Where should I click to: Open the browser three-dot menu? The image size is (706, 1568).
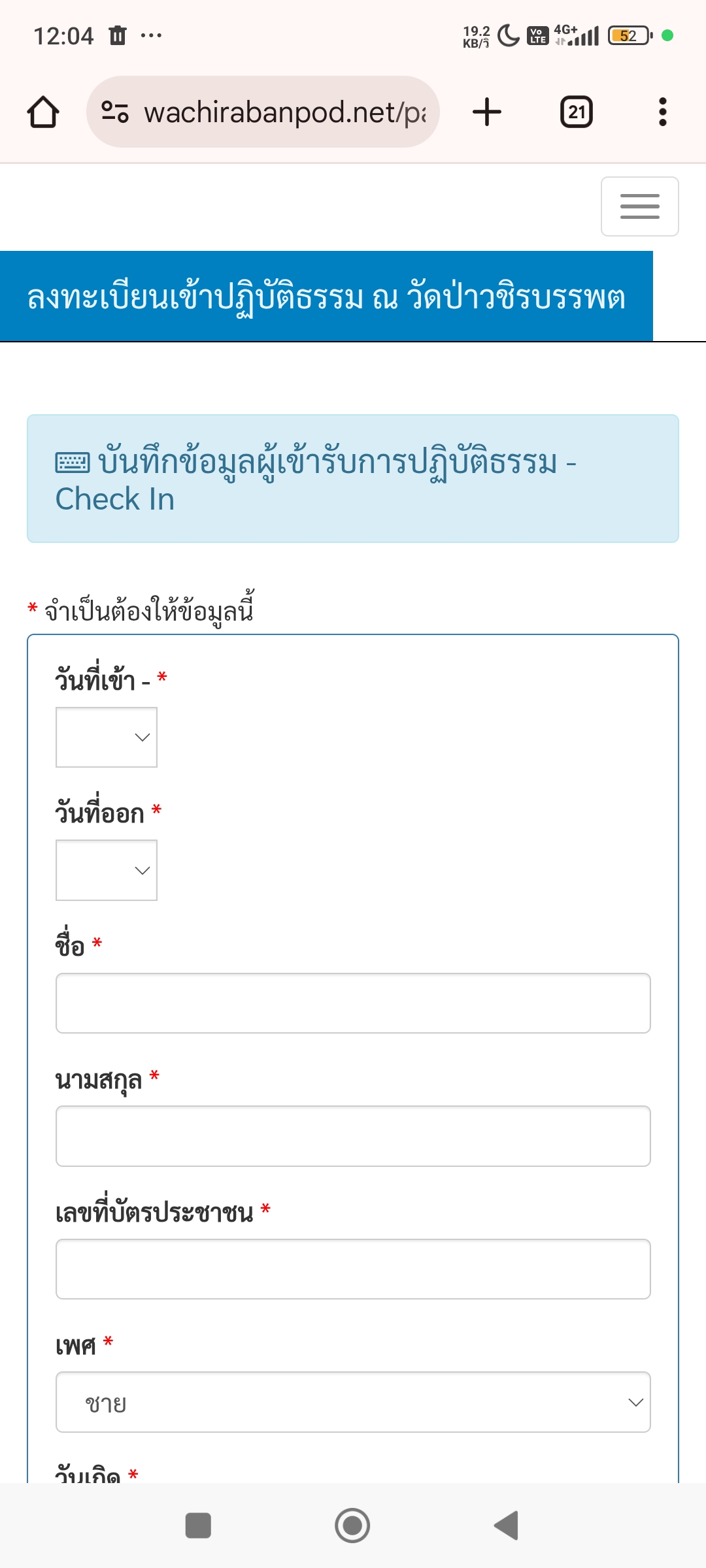663,112
